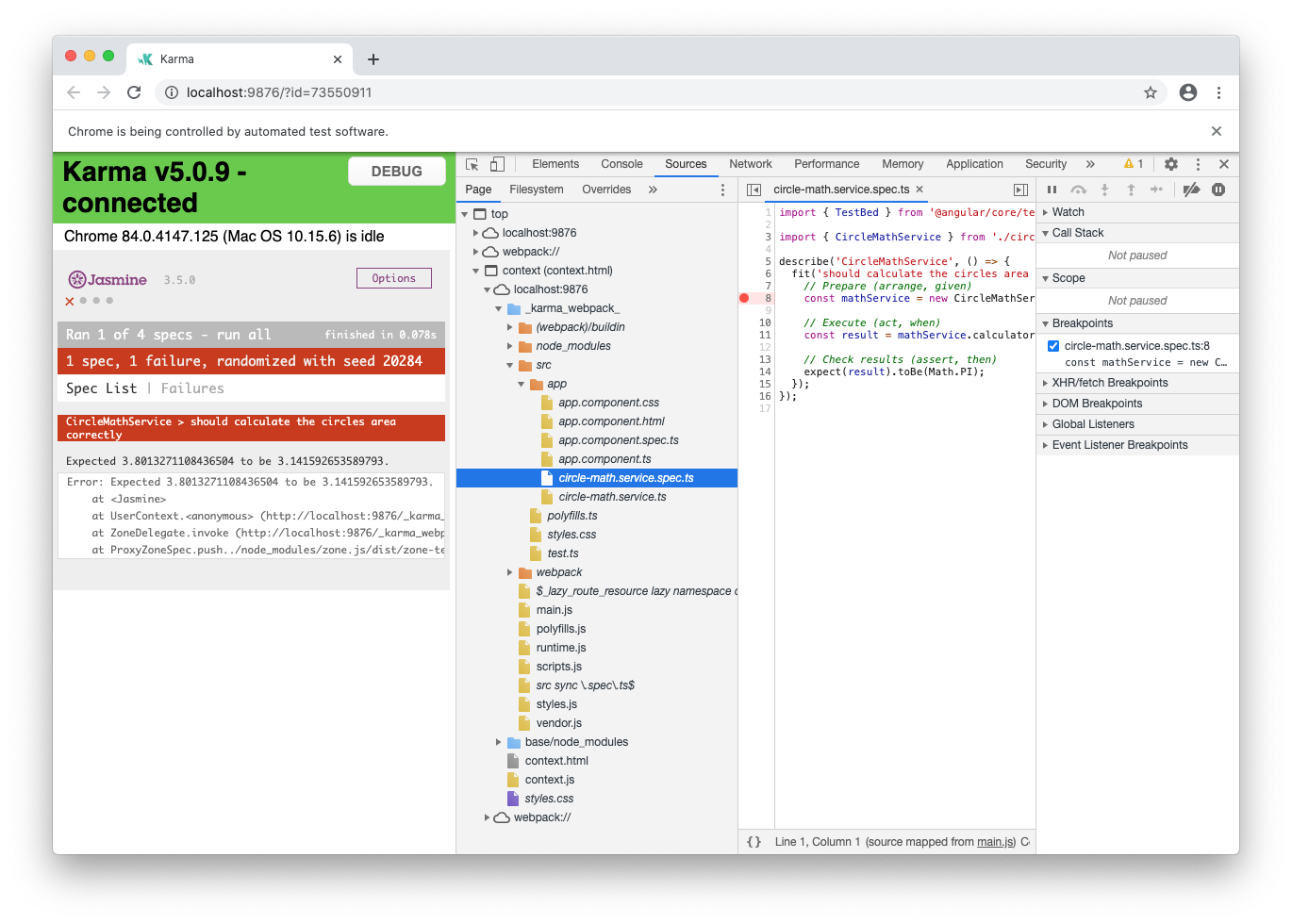Open more navigator tabs chevron
The height and width of the screenshot is (924, 1292).
pos(653,190)
